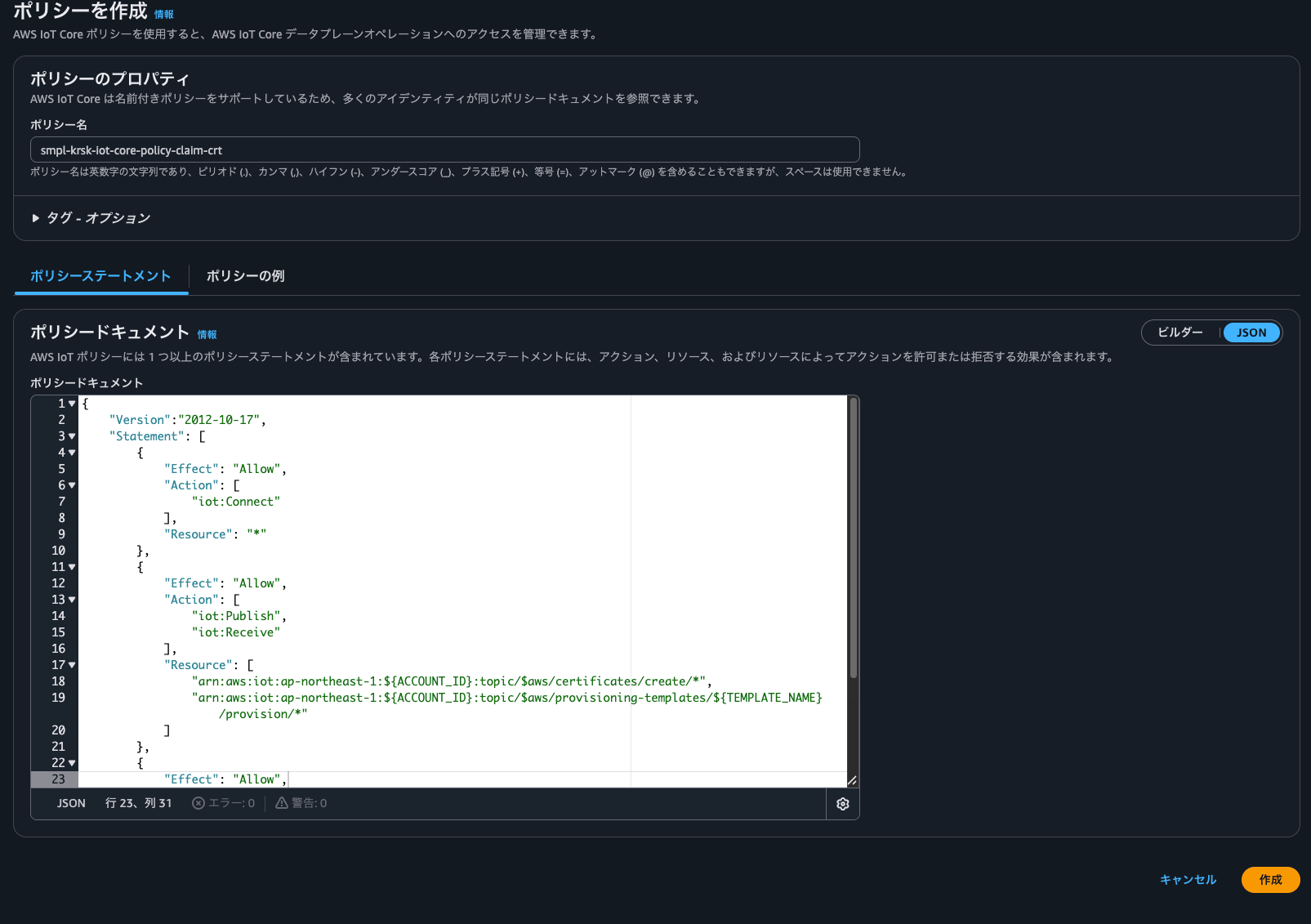The height and width of the screenshot is (924, 1311).
Task: Select the ポリシーステートメント tab
Action: [100, 276]
